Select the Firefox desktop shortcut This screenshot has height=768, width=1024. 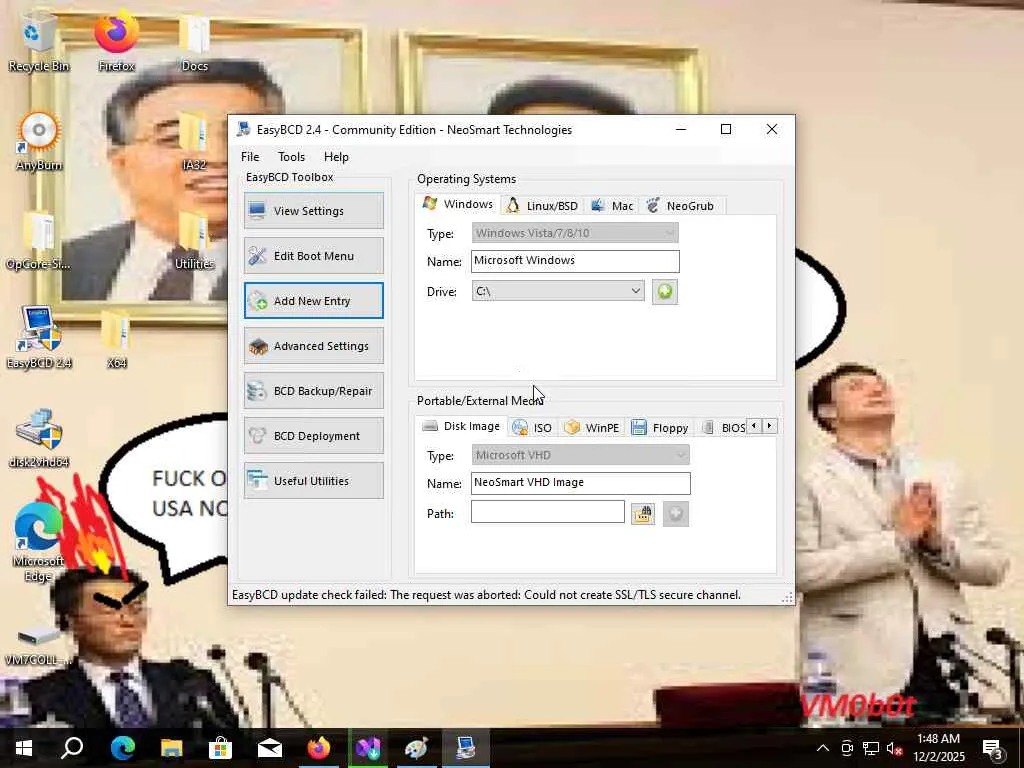click(x=116, y=43)
